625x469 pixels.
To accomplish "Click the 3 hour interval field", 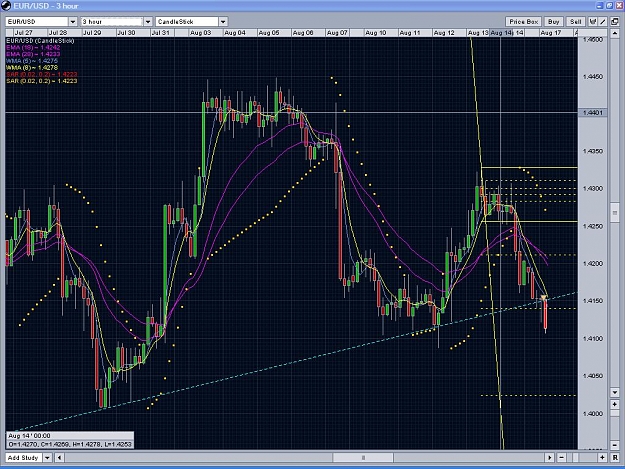I will [x=112, y=22].
